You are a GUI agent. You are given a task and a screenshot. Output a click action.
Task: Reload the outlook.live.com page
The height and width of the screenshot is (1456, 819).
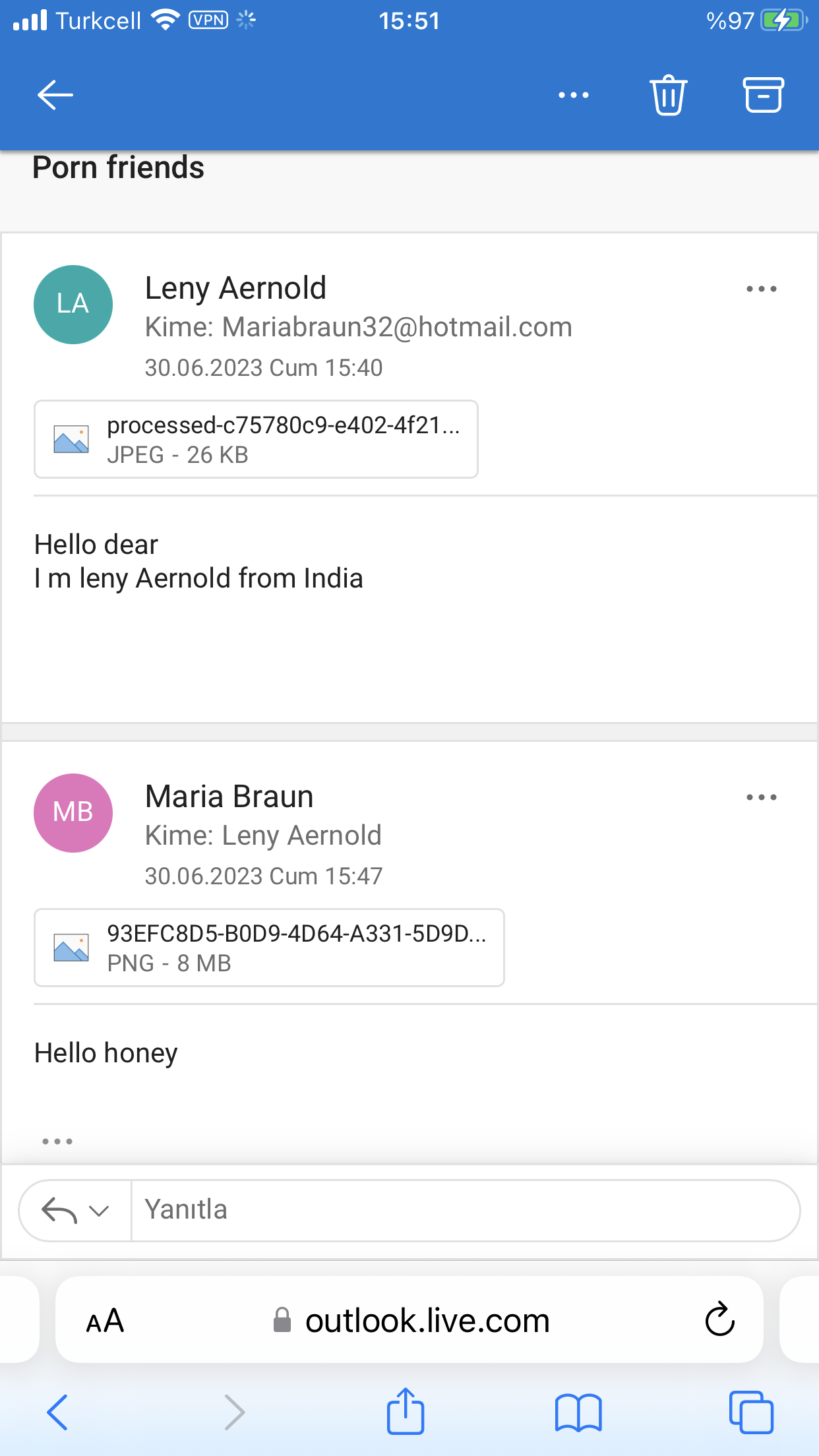pos(719,1319)
